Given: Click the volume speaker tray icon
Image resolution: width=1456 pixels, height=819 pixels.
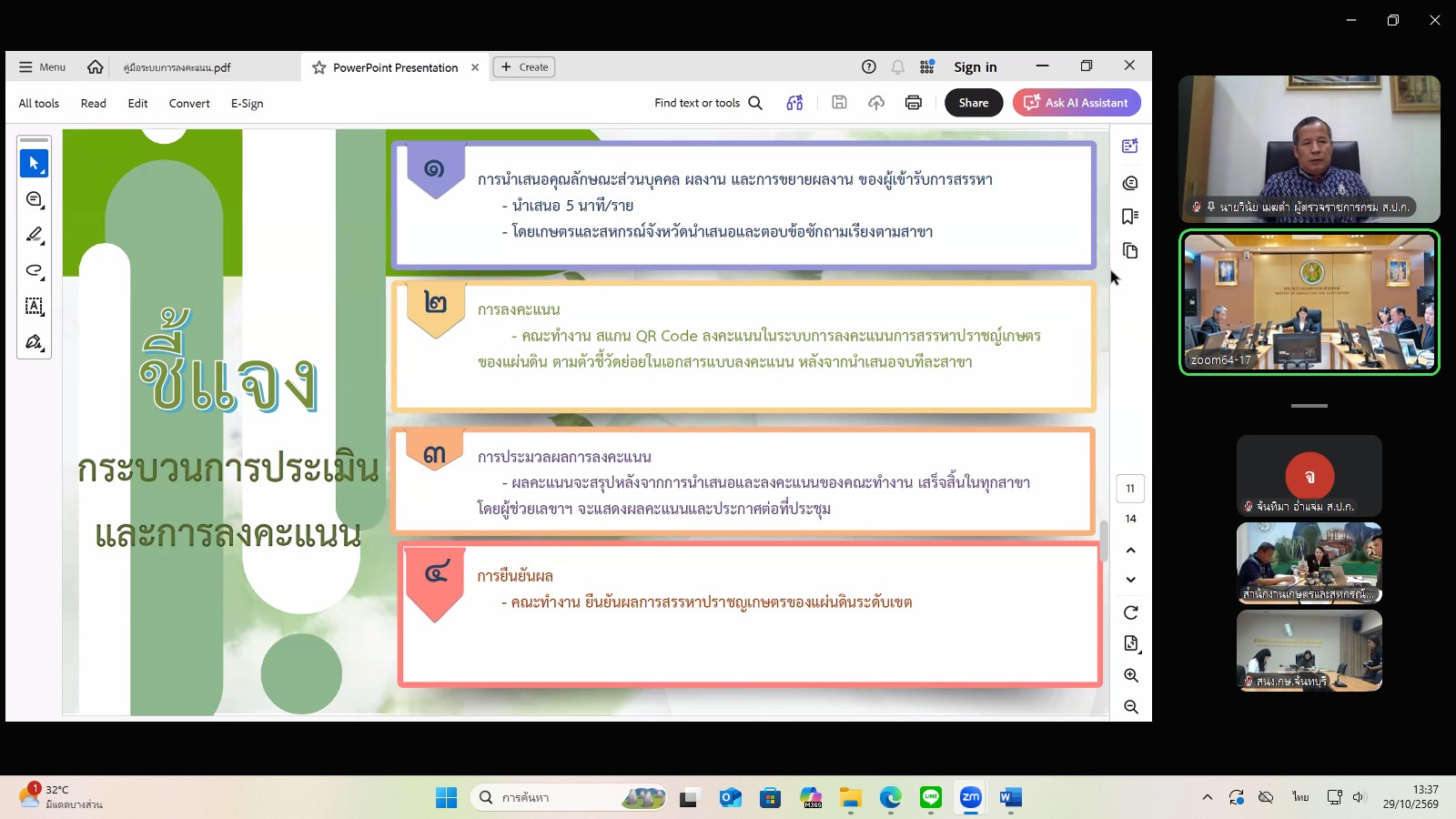Looking at the screenshot, I should [x=1360, y=798].
